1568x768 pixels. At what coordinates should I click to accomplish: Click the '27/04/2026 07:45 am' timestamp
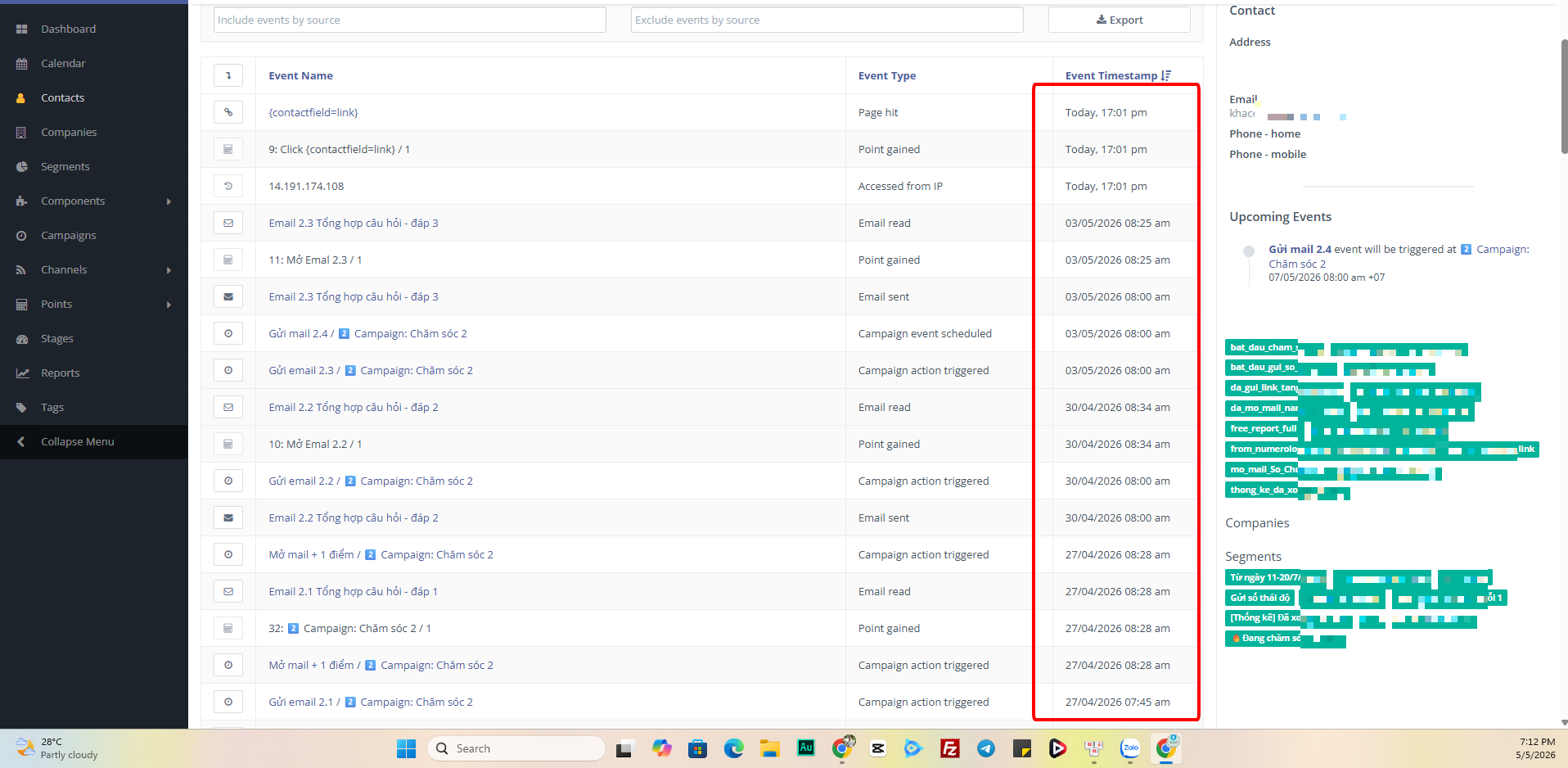(x=1117, y=702)
